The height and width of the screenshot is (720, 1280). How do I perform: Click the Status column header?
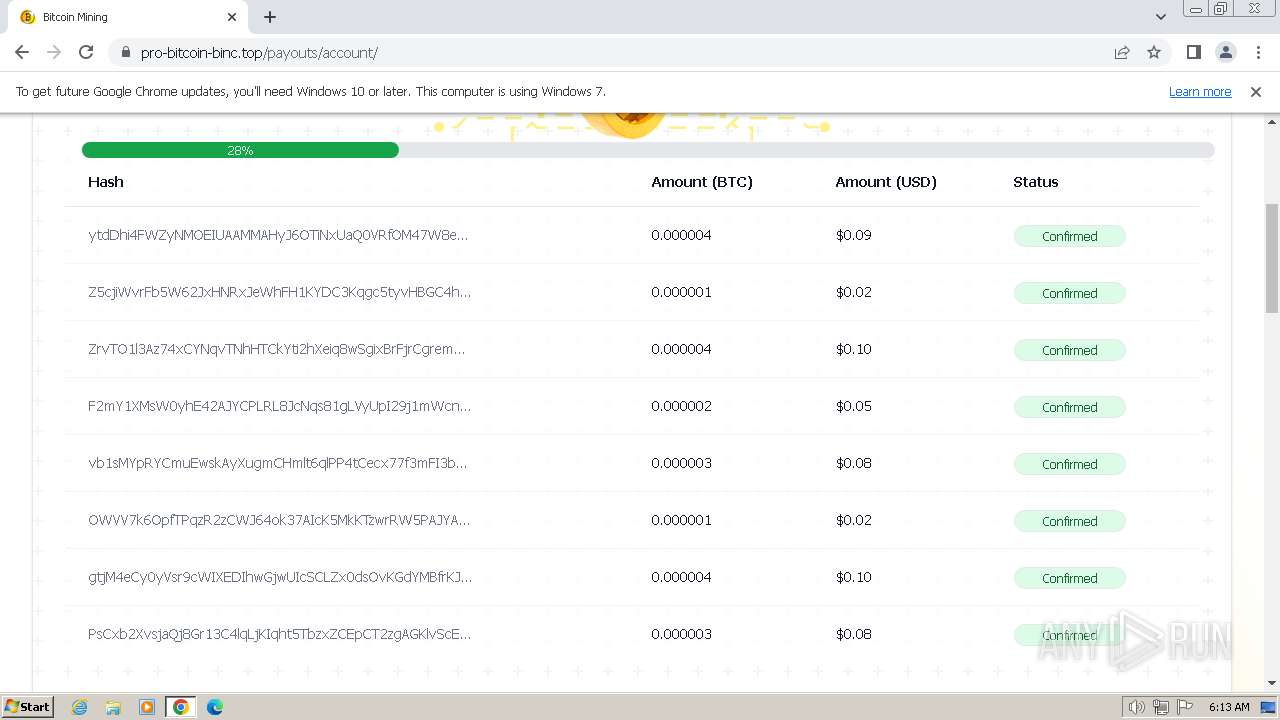tap(1036, 182)
